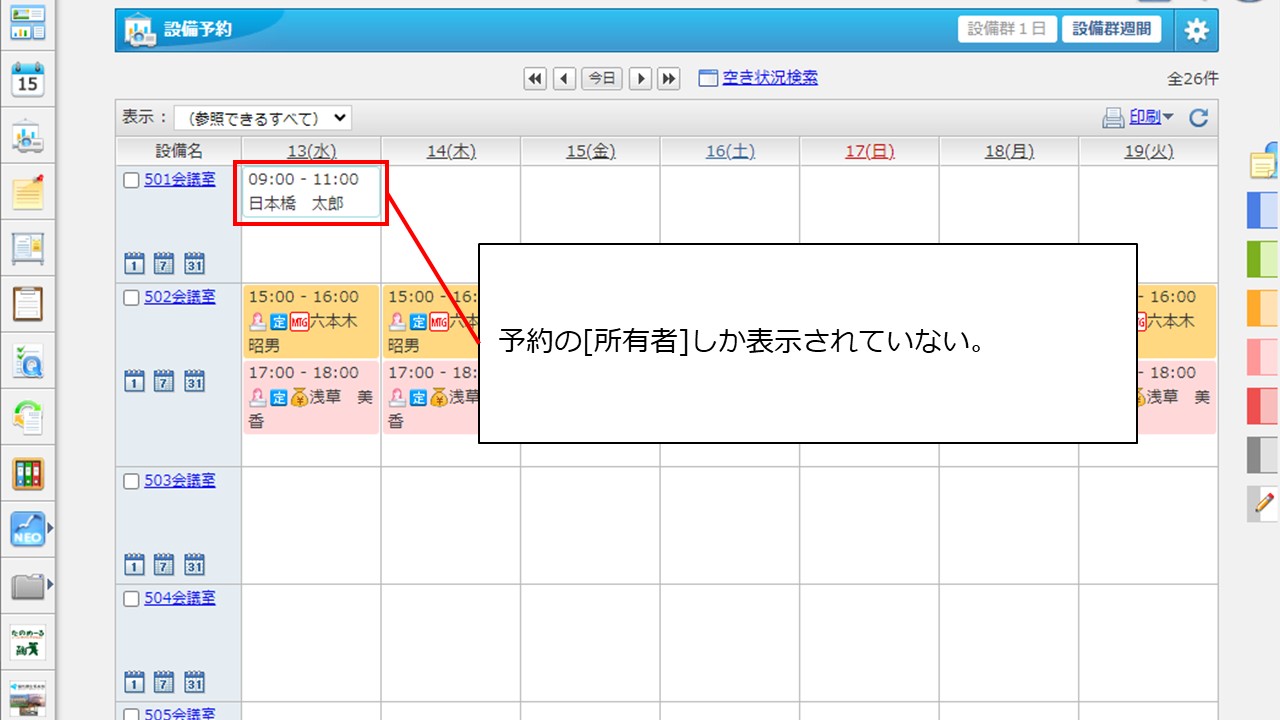The image size is (1280, 720).
Task: Switch to 設備群1日 view tab
Action: (x=1006, y=29)
